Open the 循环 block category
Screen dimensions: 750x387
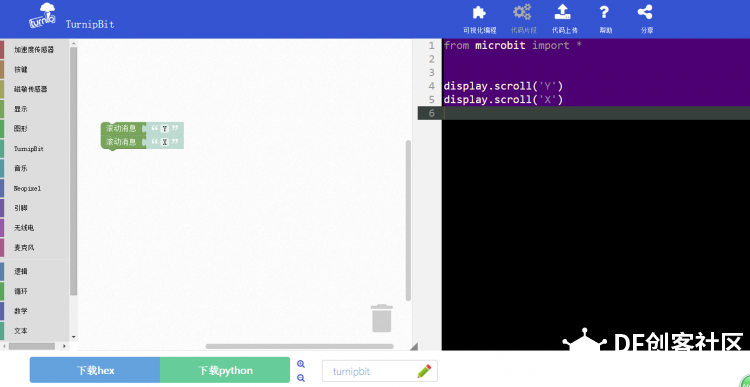pyautogui.click(x=34, y=291)
